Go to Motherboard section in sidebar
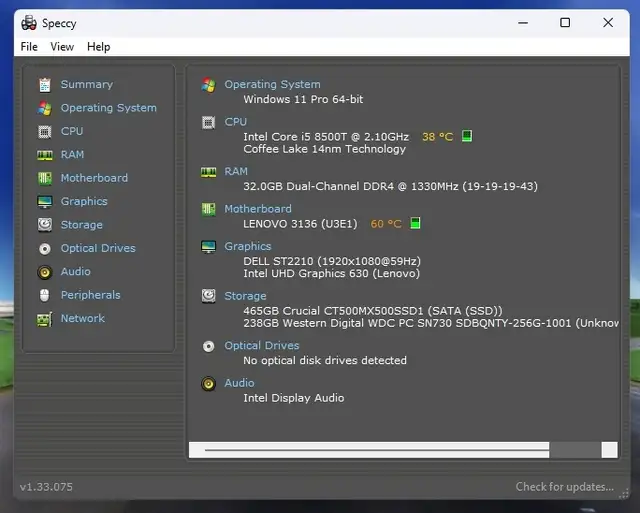The height and width of the screenshot is (513, 640). [94, 178]
